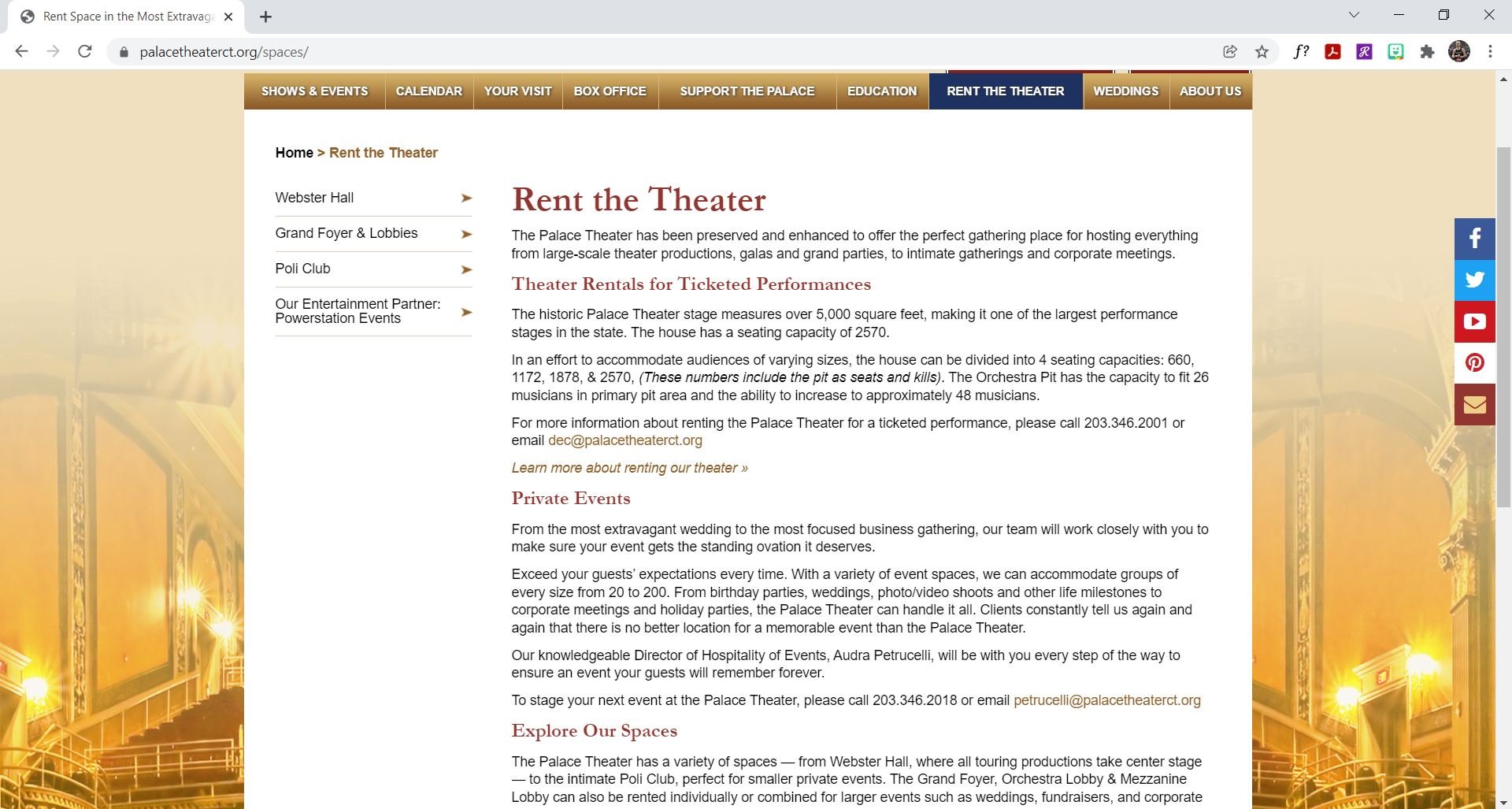Viewport: 1512px width, 809px height.
Task: Go to Home breadcrumb link
Action: (294, 153)
